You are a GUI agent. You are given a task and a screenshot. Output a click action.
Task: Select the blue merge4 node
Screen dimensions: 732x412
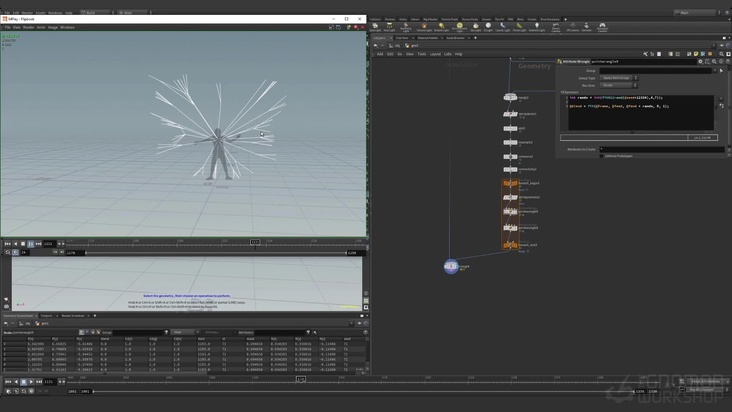click(451, 266)
